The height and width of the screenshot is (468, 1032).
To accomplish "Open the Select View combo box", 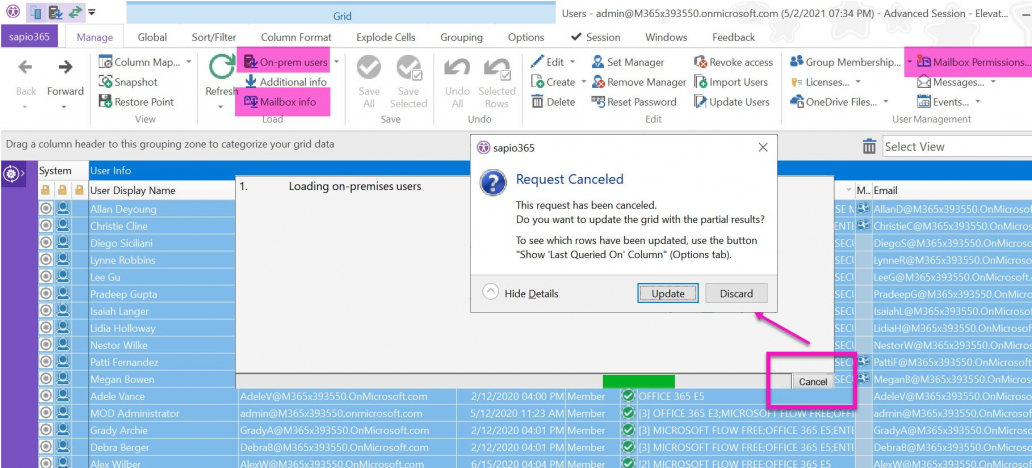I will click(x=957, y=147).
